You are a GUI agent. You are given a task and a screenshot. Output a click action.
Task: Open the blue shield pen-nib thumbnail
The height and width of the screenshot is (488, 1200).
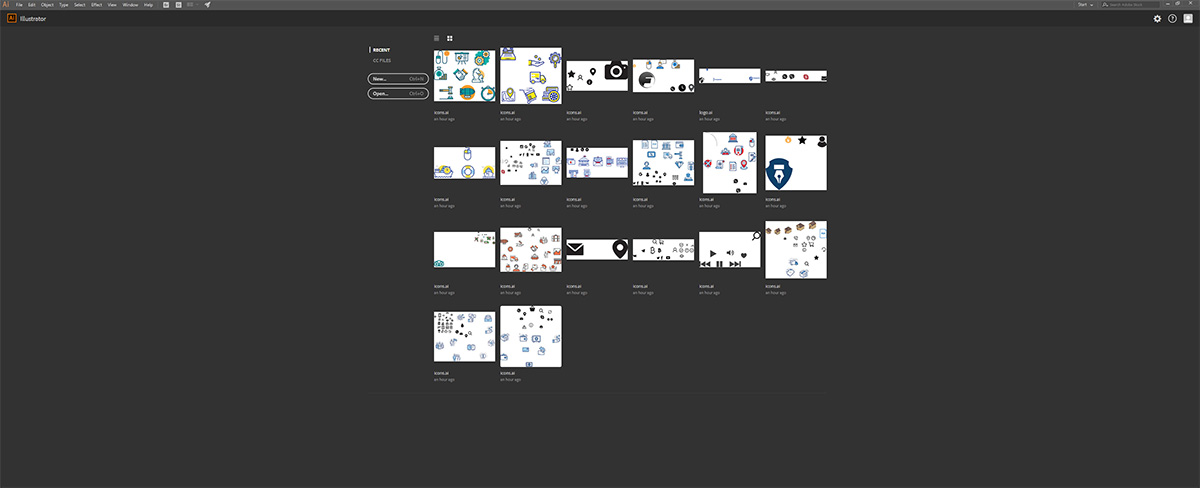(795, 163)
